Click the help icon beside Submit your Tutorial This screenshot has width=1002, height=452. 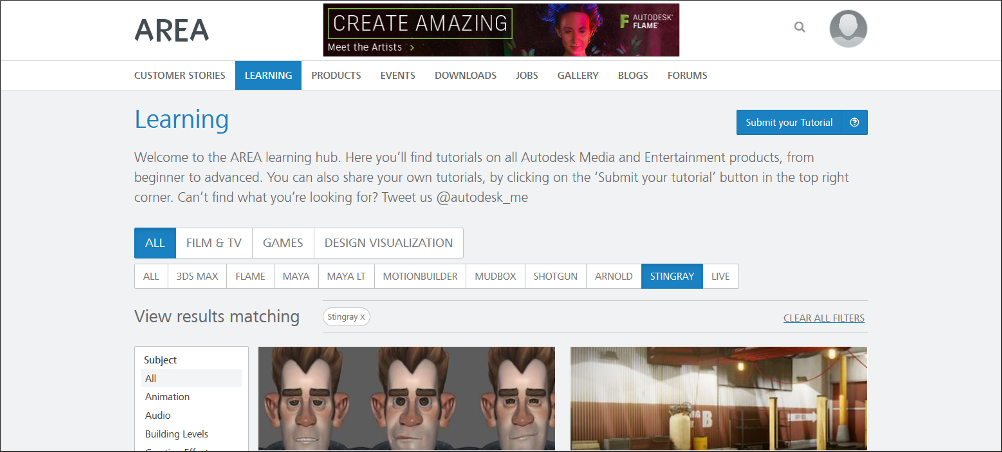click(x=855, y=123)
